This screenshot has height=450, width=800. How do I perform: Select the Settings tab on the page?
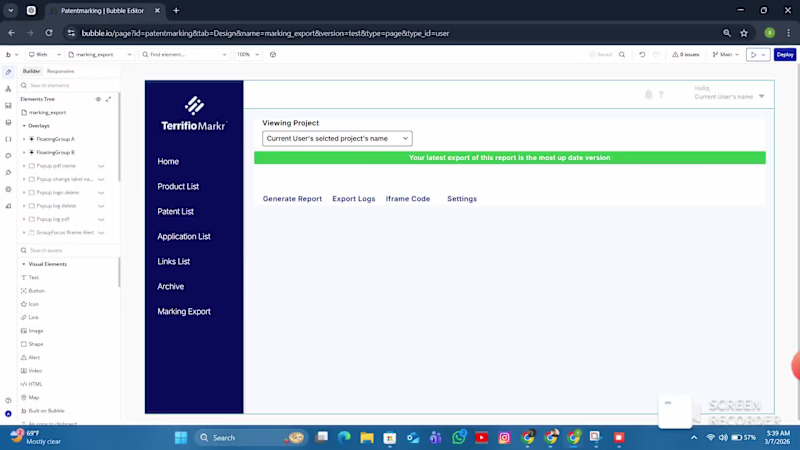tap(462, 198)
